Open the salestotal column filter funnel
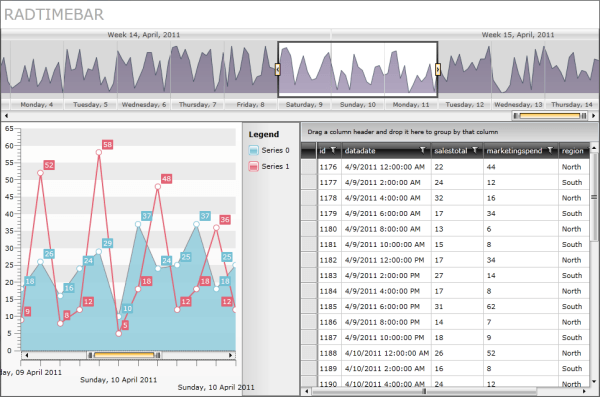 (475, 150)
